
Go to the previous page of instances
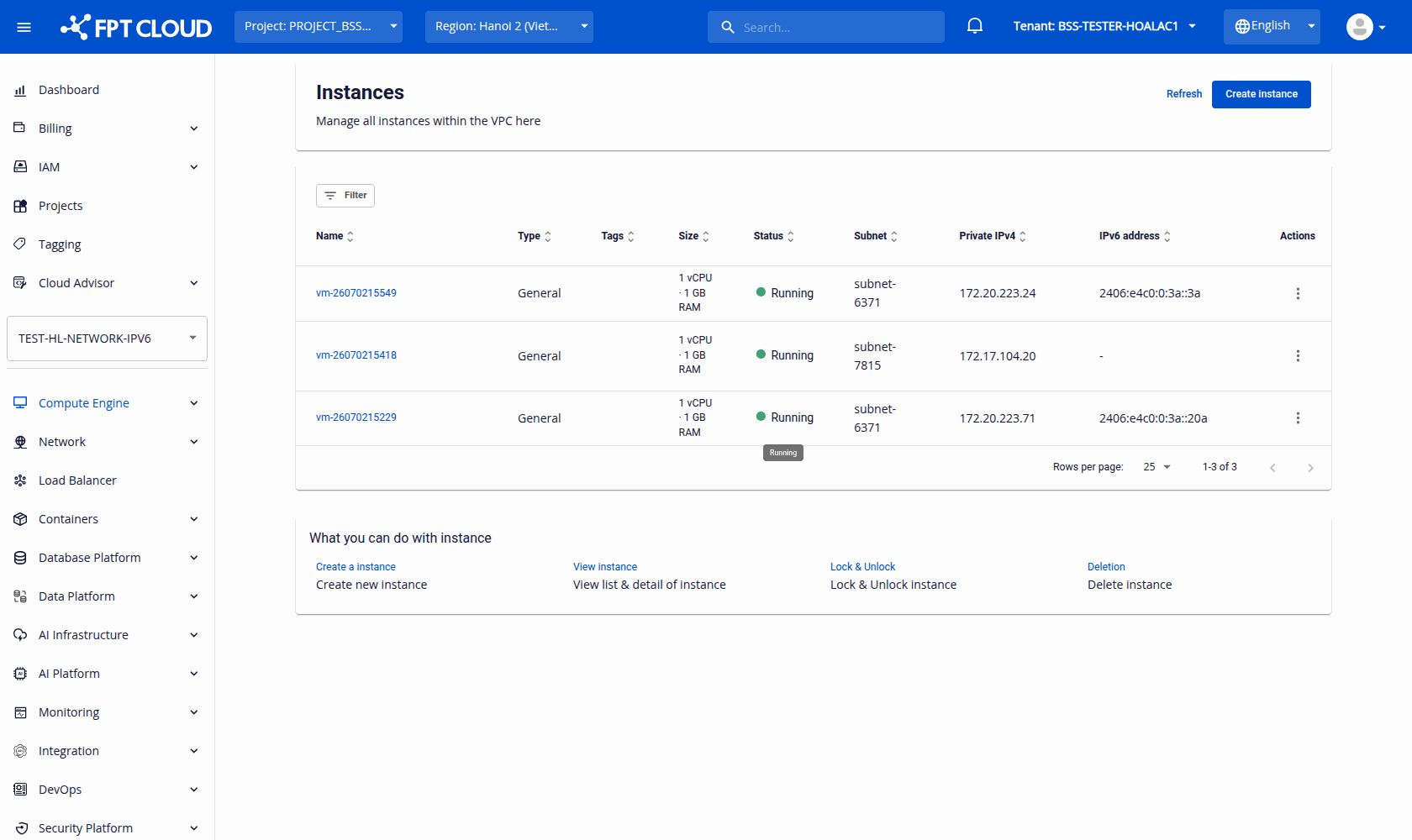(x=1272, y=468)
